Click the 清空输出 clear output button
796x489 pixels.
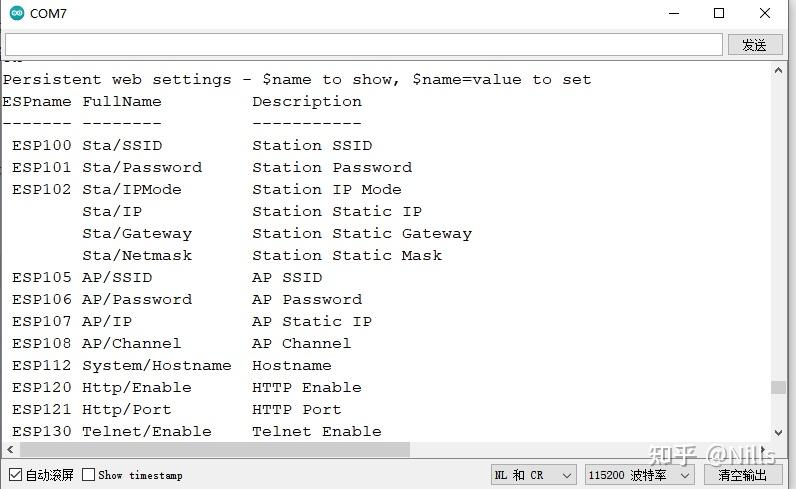(x=742, y=475)
